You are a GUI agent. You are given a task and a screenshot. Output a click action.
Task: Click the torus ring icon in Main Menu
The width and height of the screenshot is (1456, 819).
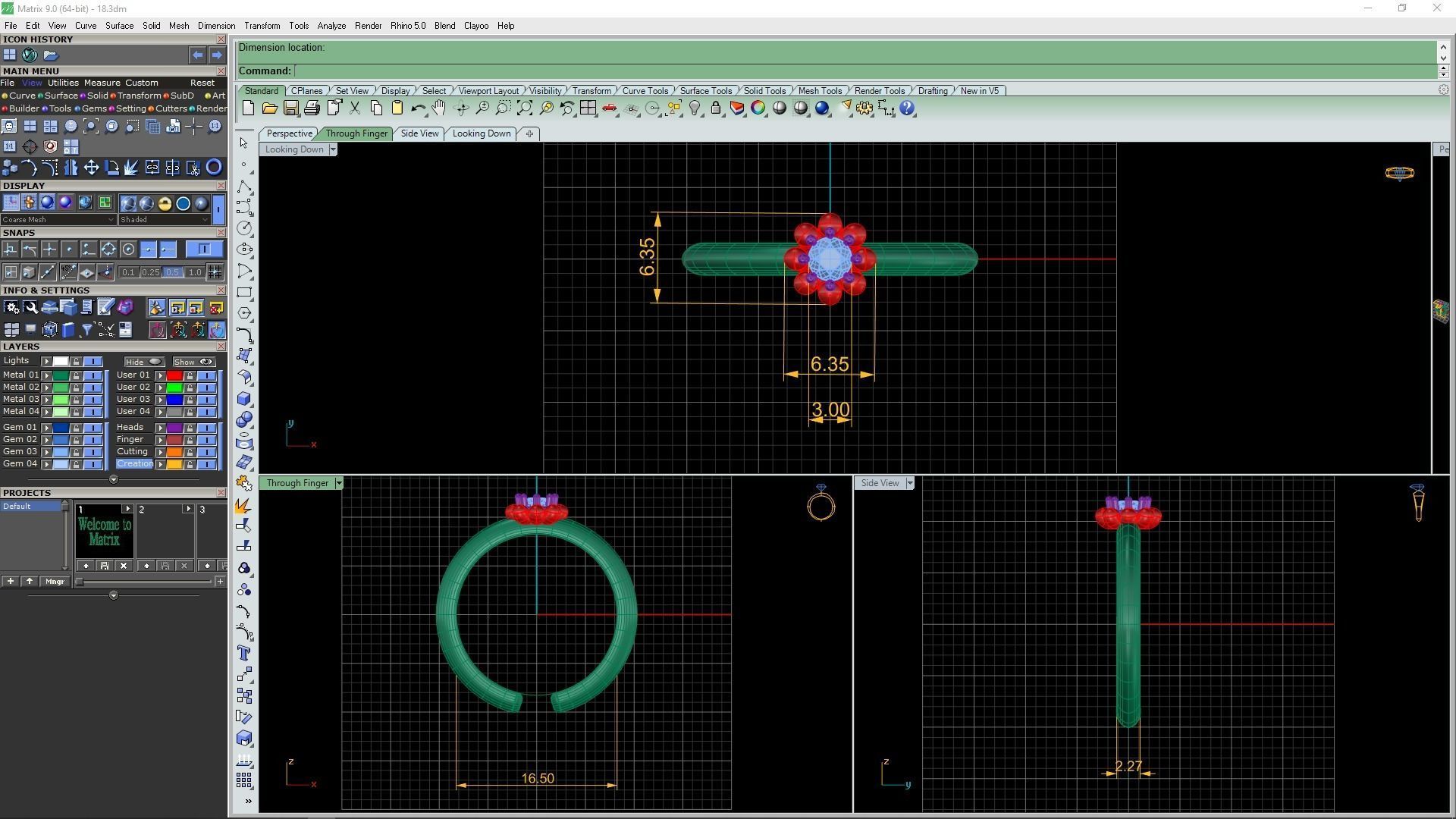pos(214,168)
